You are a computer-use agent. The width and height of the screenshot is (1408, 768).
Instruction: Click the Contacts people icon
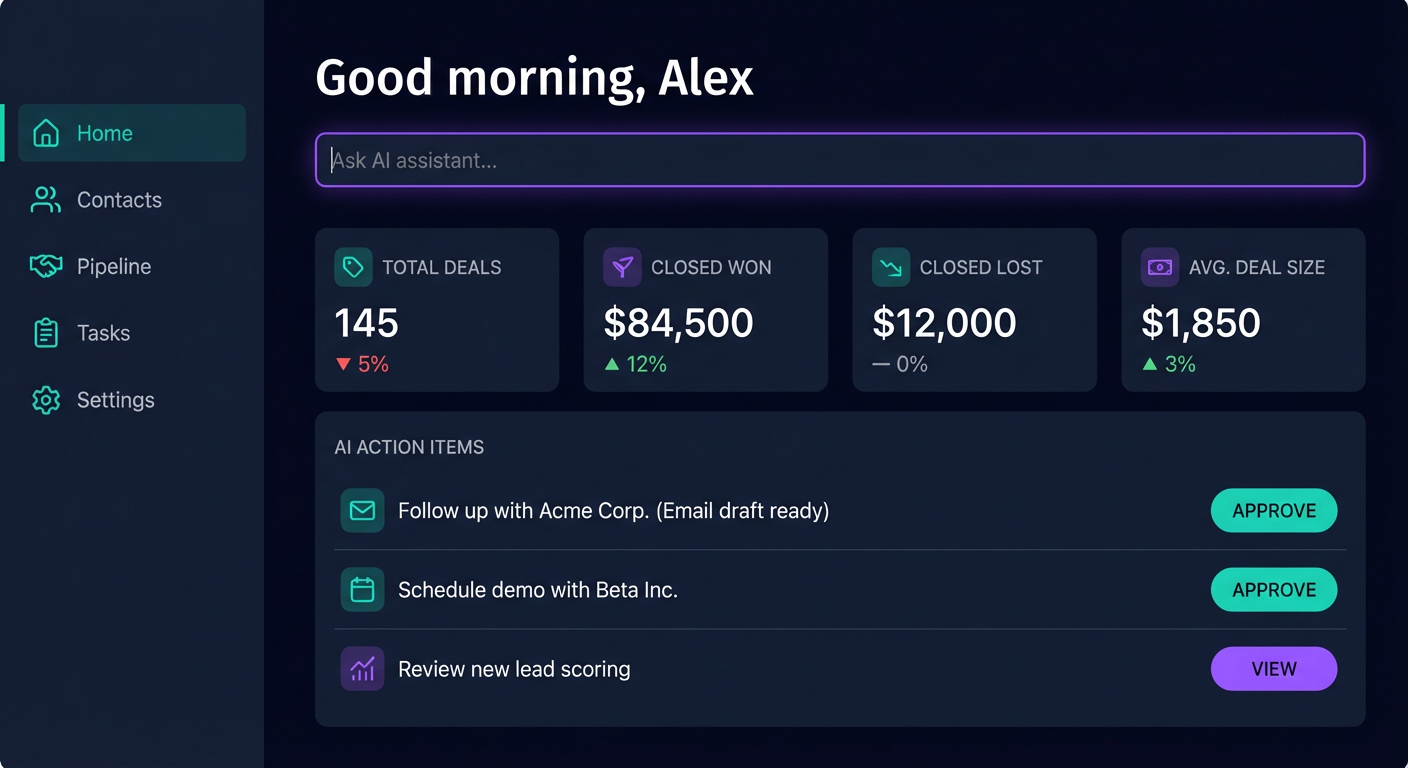45,199
